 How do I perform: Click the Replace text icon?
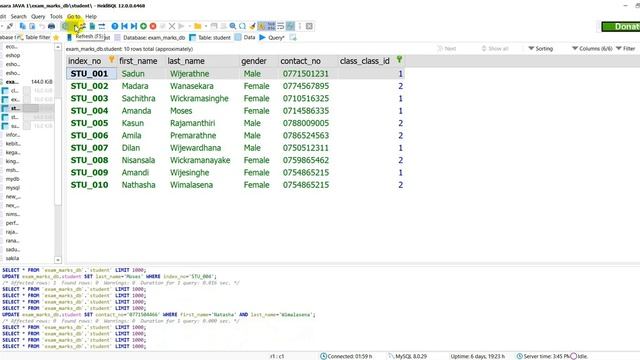click(x=242, y=26)
